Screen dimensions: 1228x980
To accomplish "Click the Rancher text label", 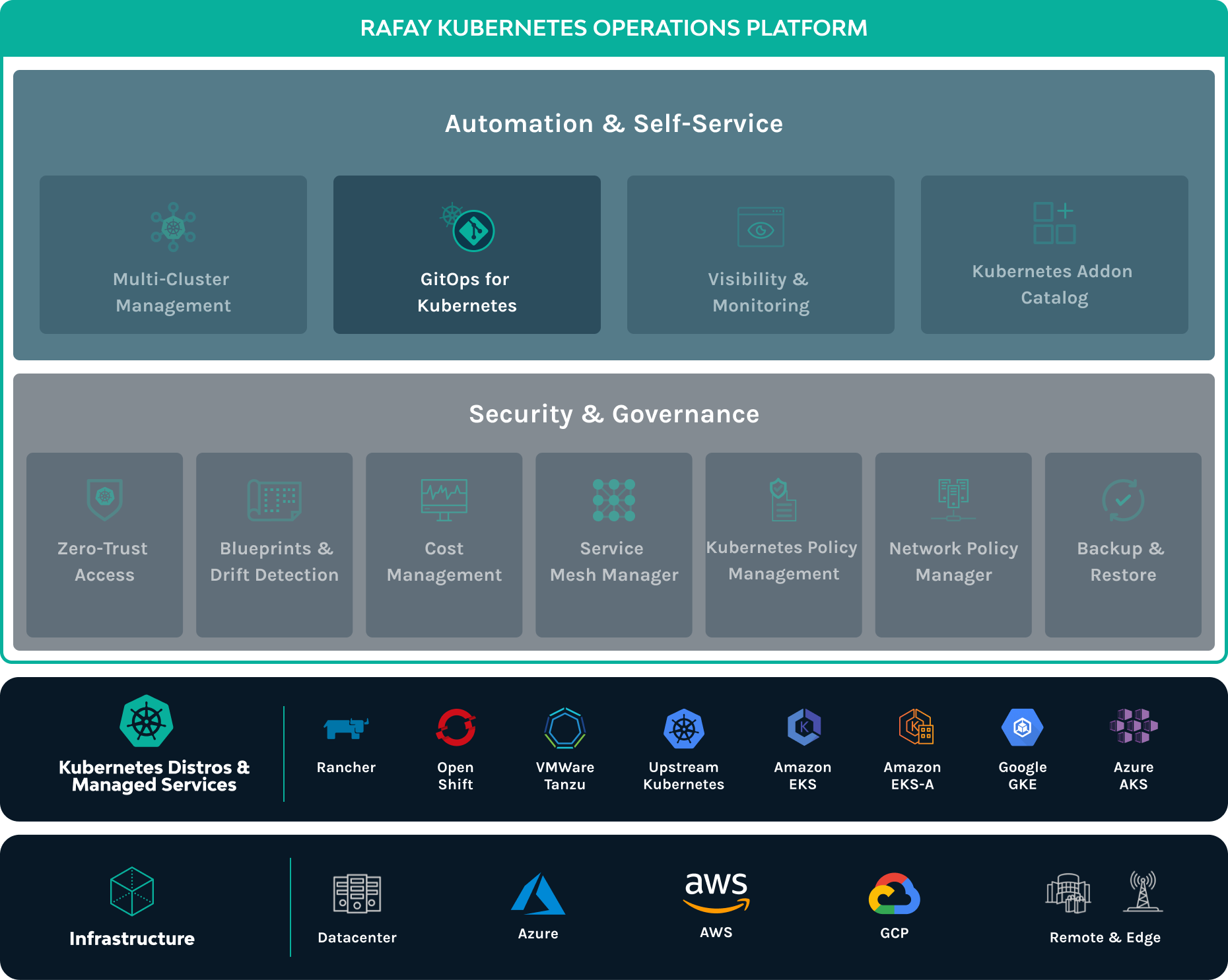I will [x=346, y=768].
